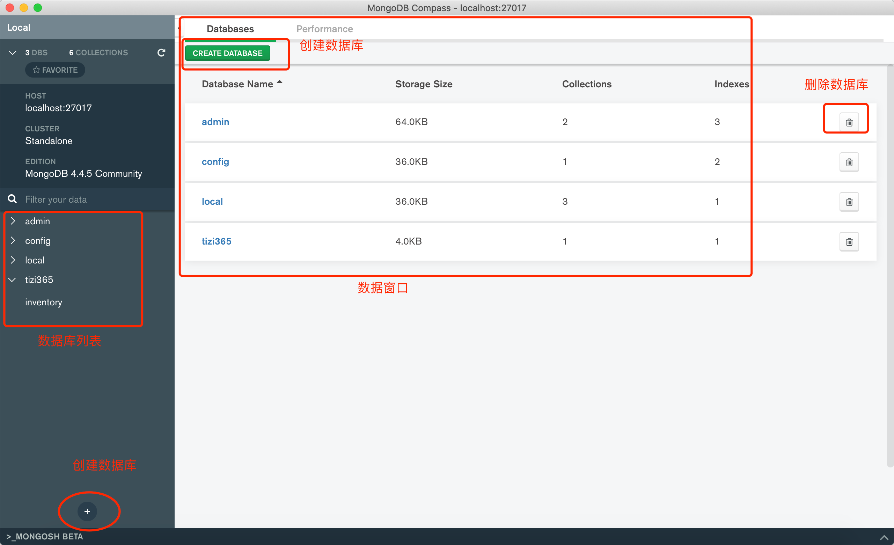
Task: Add connection to favorites
Action: (55, 70)
